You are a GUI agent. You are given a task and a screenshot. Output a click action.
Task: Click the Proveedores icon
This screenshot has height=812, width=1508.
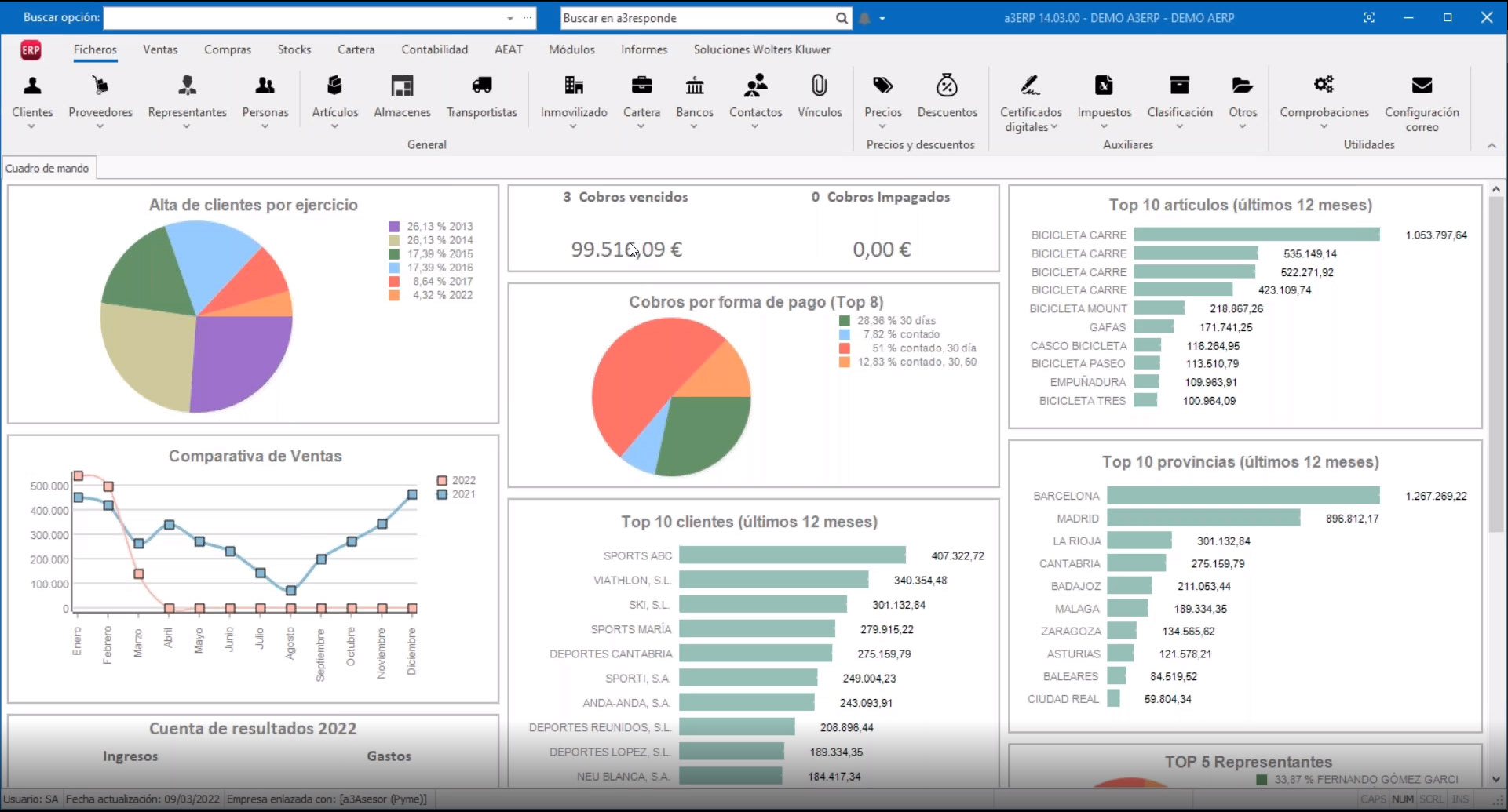pos(100,86)
